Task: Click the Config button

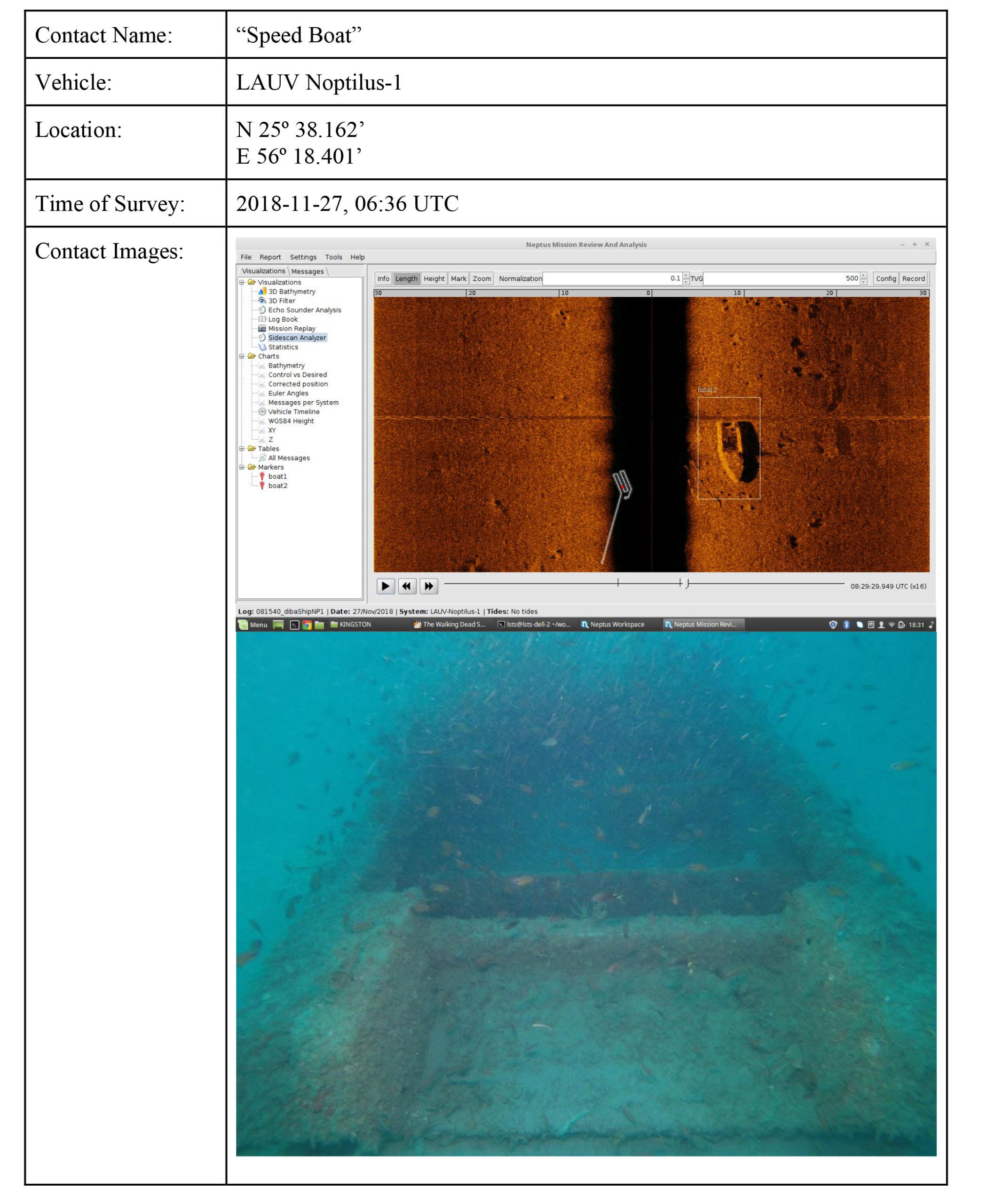Action: pos(885,278)
